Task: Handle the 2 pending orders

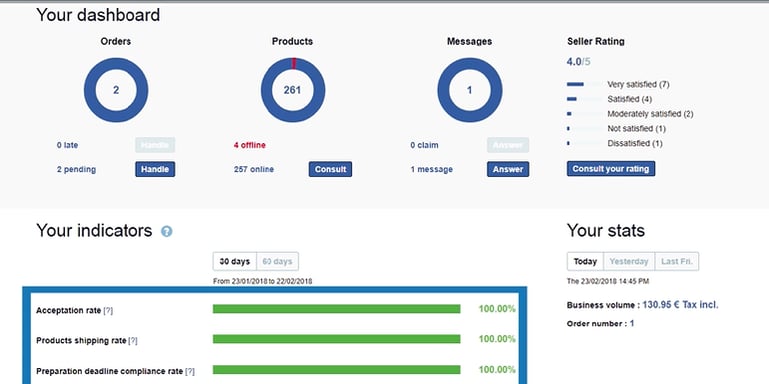Action: coord(155,169)
